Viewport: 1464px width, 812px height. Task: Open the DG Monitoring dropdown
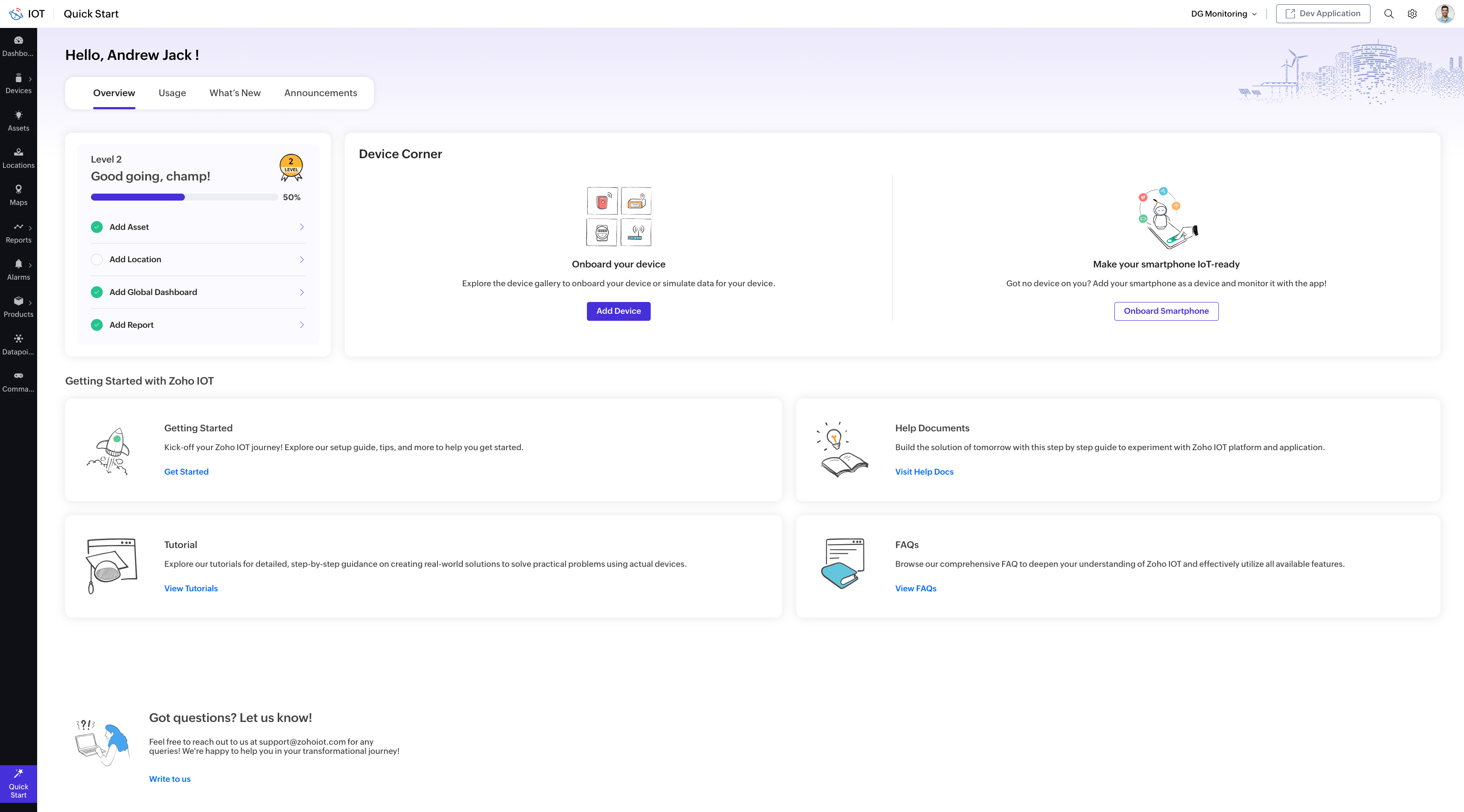tap(1224, 14)
